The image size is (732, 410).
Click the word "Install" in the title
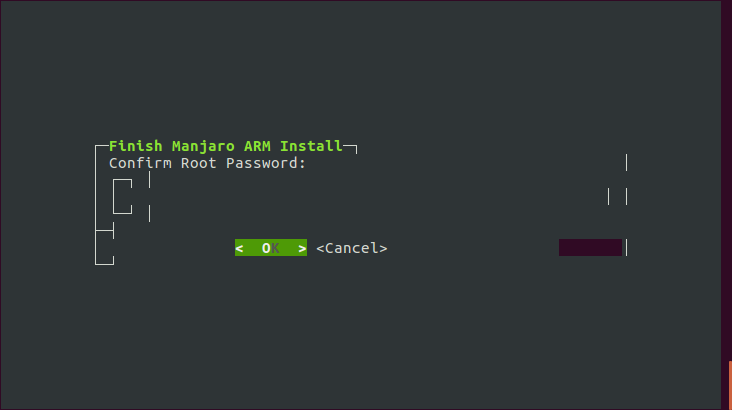tap(311, 146)
